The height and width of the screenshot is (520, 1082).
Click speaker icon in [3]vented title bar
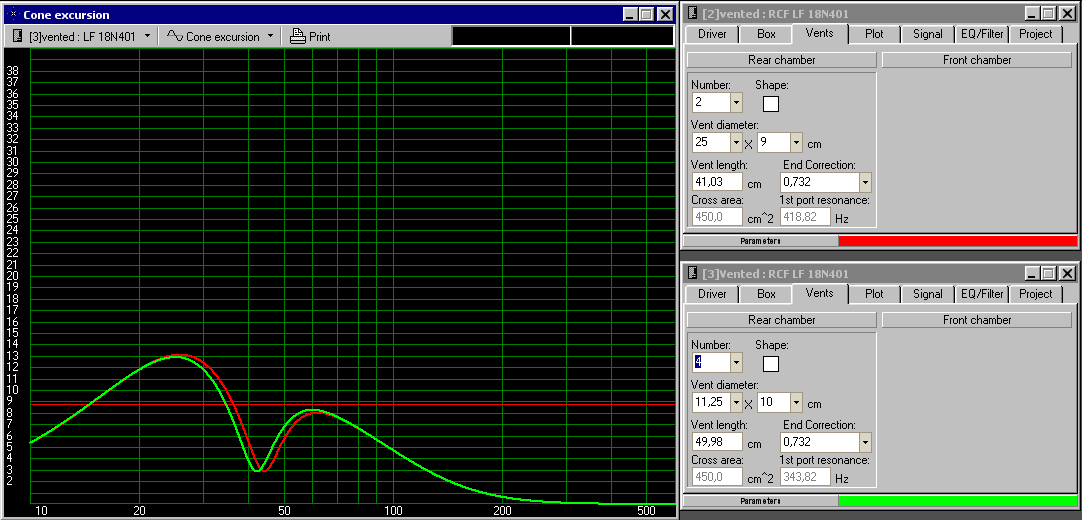click(x=692, y=274)
